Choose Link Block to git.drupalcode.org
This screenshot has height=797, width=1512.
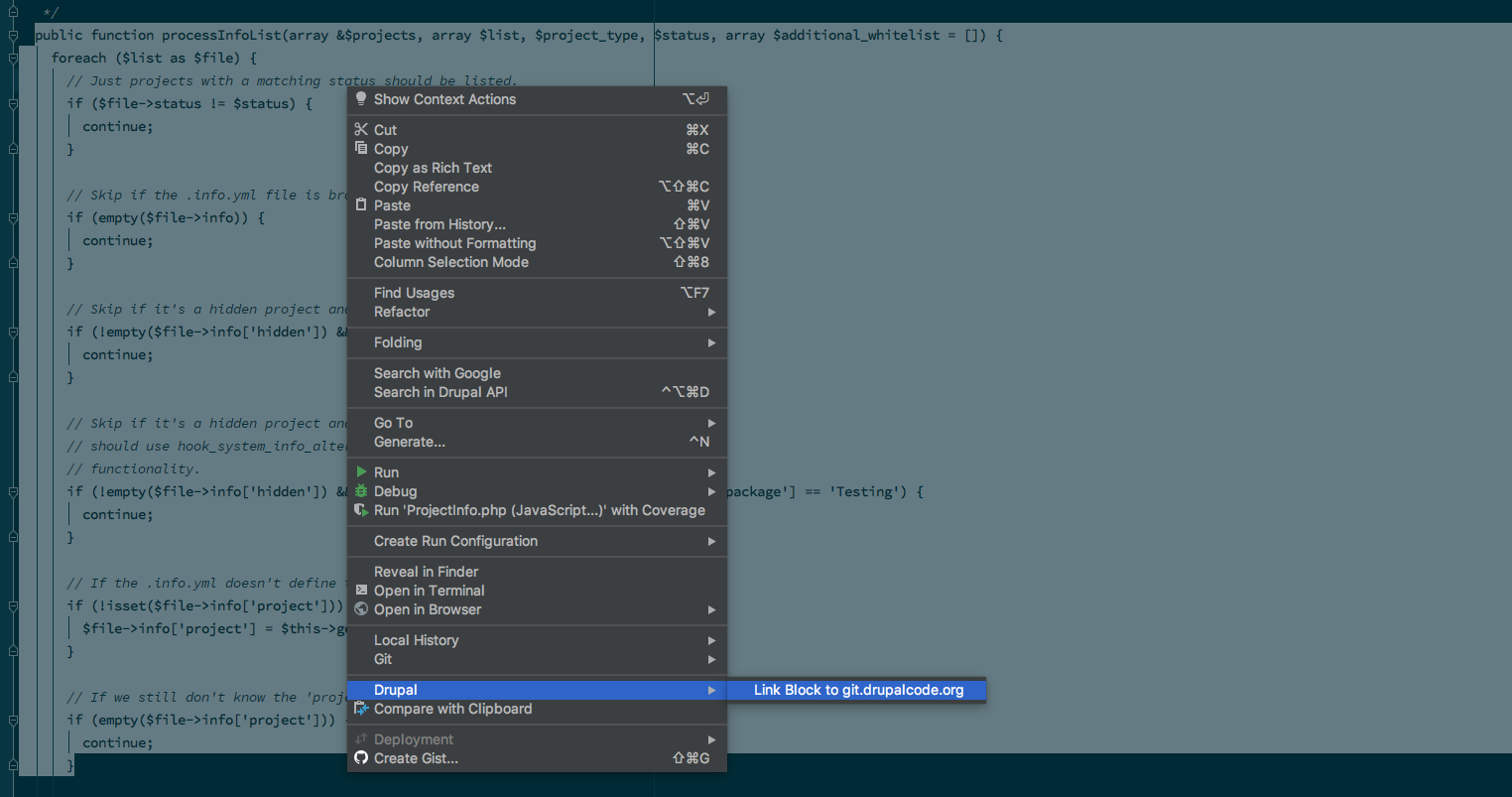(858, 690)
